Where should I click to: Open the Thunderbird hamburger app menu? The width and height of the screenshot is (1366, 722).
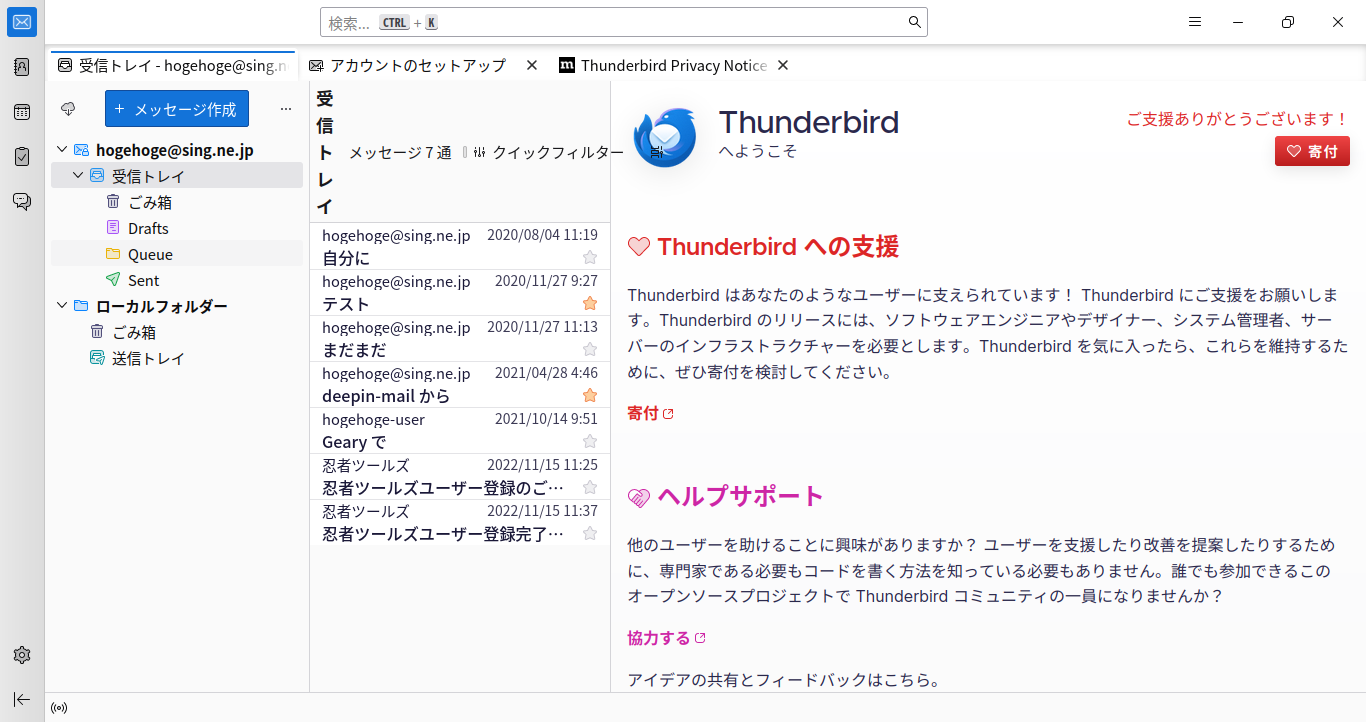click(x=1194, y=22)
